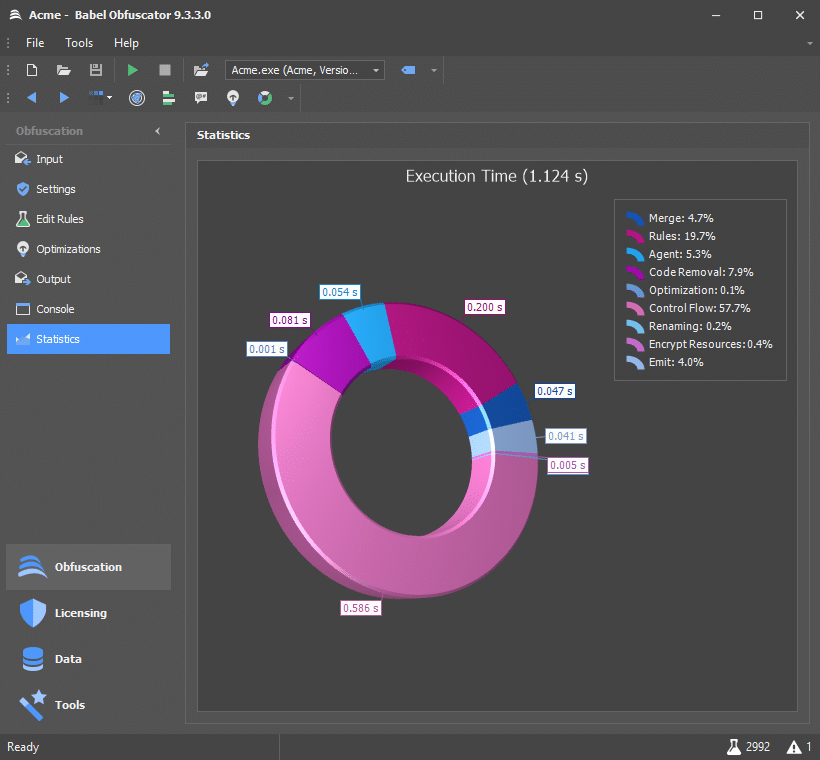Open the File menu
The width and height of the screenshot is (820, 760).
35,43
